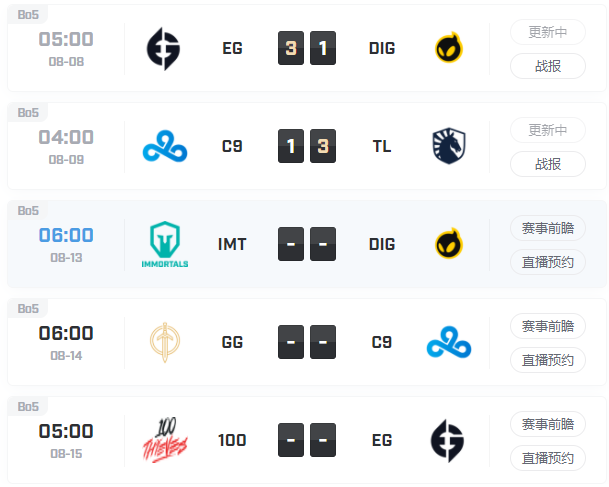The image size is (609, 487).
Task: Click the 更新中 button in the EG vs DIG row
Action: point(548,32)
